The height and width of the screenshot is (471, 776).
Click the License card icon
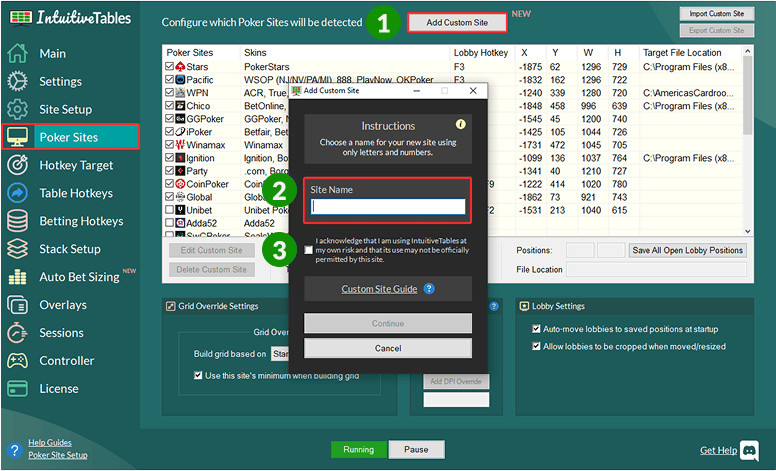(x=17, y=388)
